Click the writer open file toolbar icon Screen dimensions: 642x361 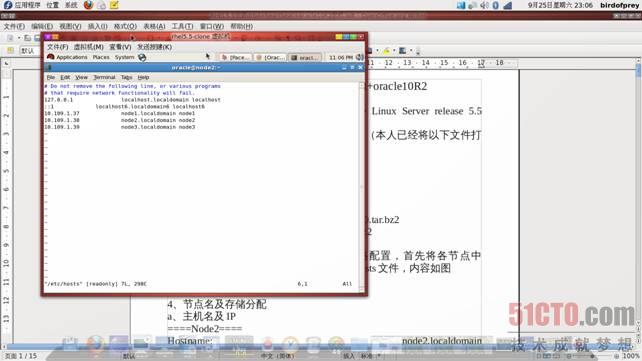[x=28, y=38]
